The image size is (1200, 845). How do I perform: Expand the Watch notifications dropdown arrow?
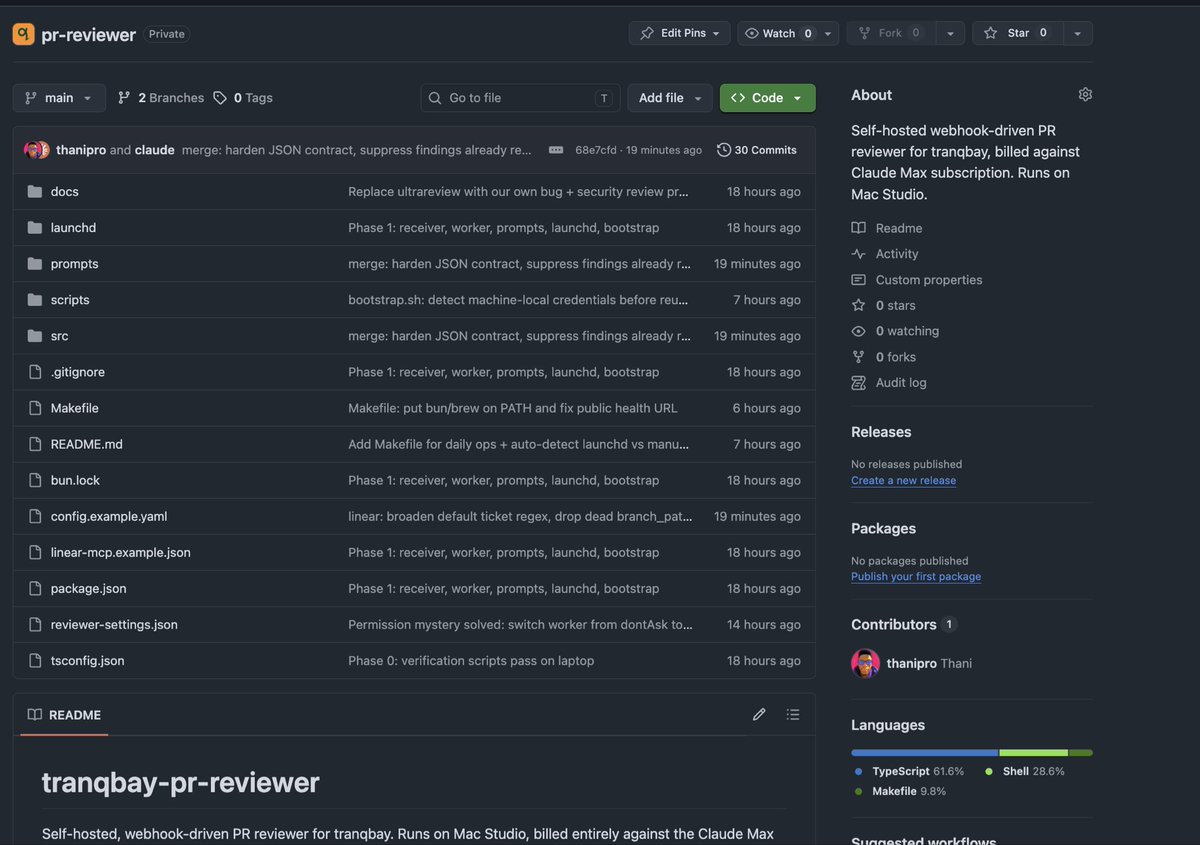(828, 33)
